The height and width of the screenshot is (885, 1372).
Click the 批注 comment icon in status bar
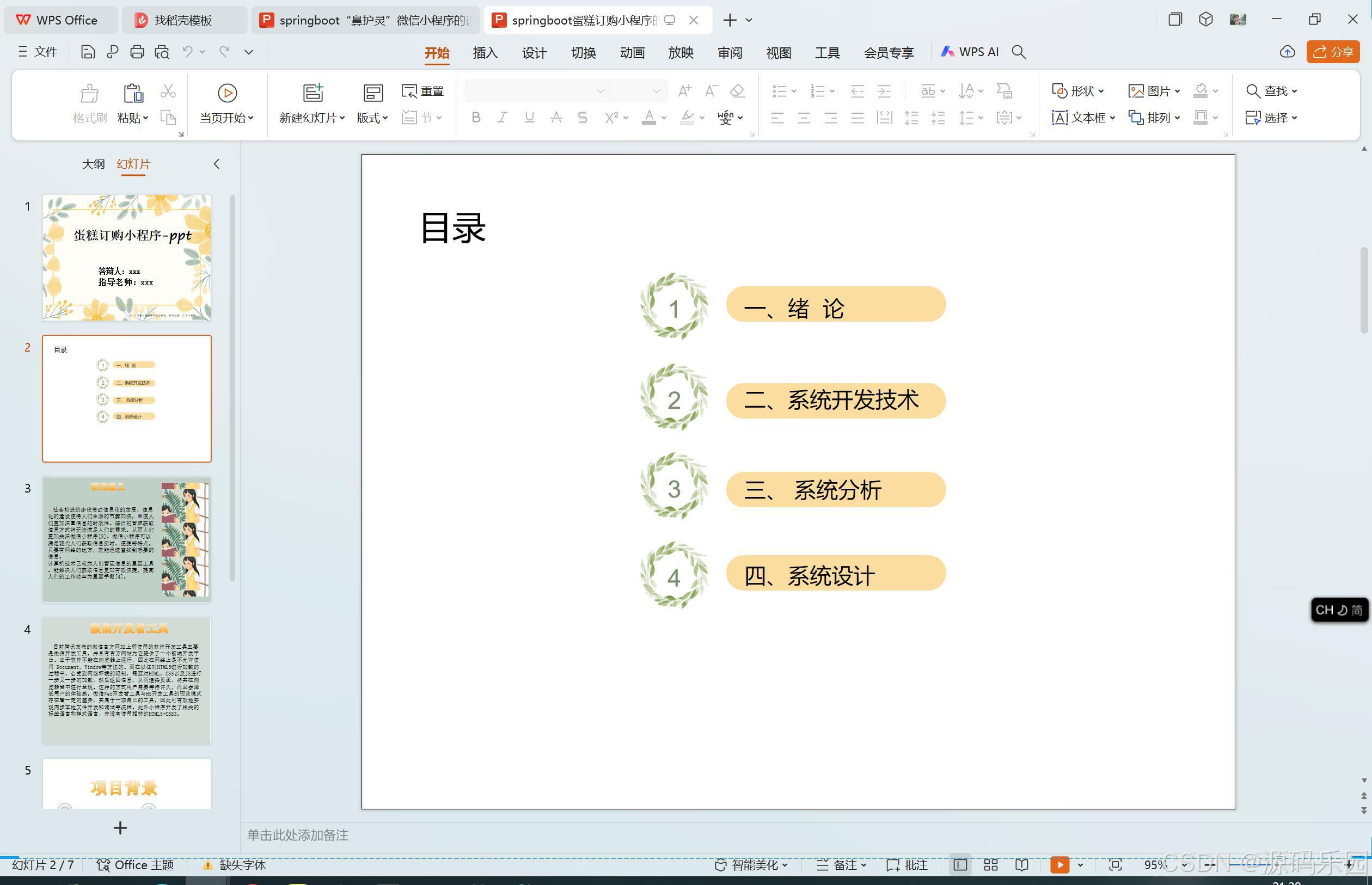coord(907,865)
